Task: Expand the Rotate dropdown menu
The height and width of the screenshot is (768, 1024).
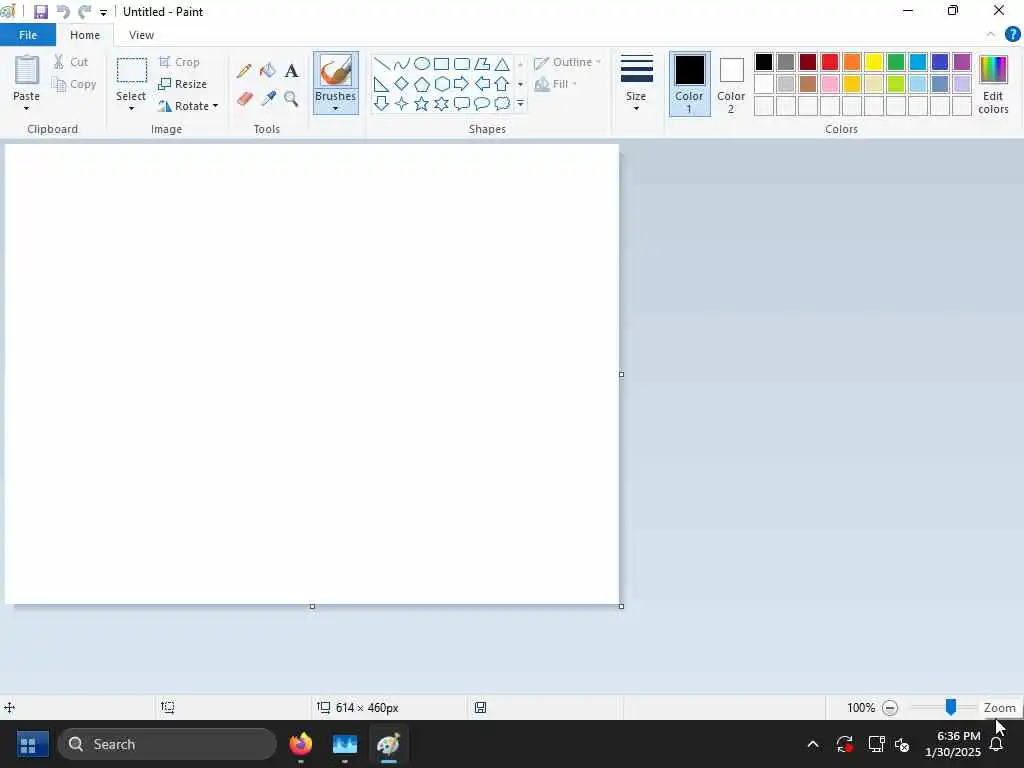Action: pos(216,106)
